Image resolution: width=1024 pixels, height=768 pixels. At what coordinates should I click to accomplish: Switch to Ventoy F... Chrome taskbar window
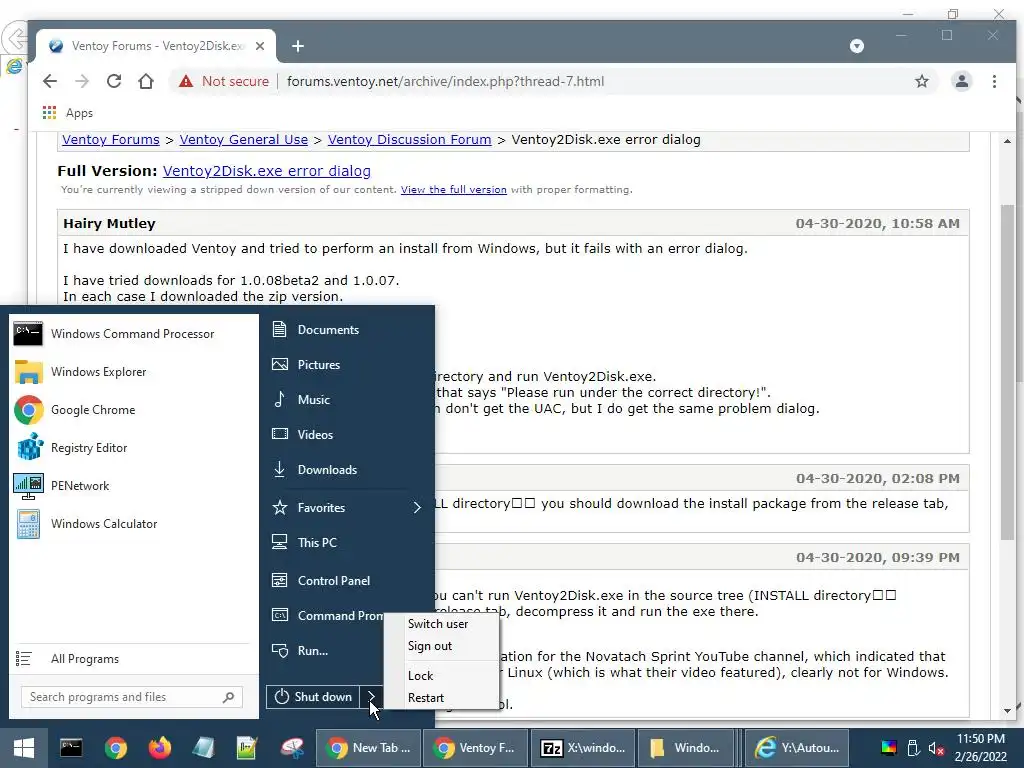tap(476, 748)
